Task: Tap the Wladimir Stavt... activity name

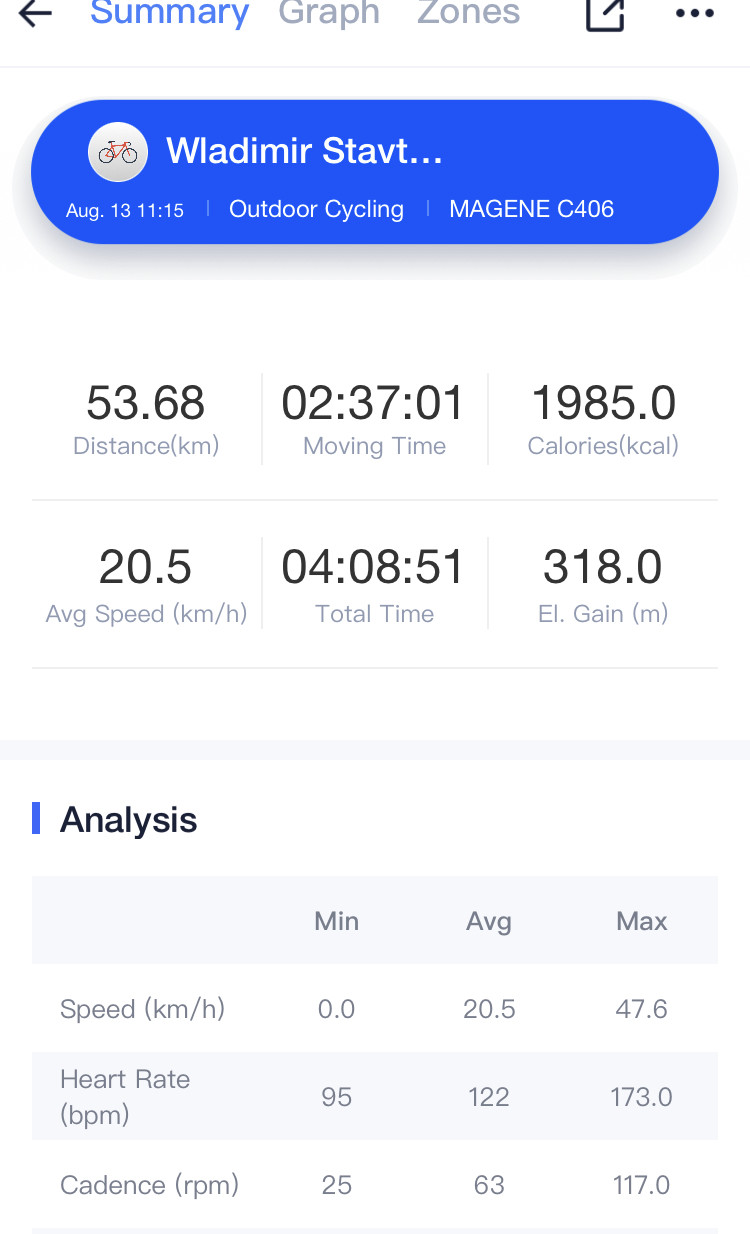Action: [x=304, y=151]
